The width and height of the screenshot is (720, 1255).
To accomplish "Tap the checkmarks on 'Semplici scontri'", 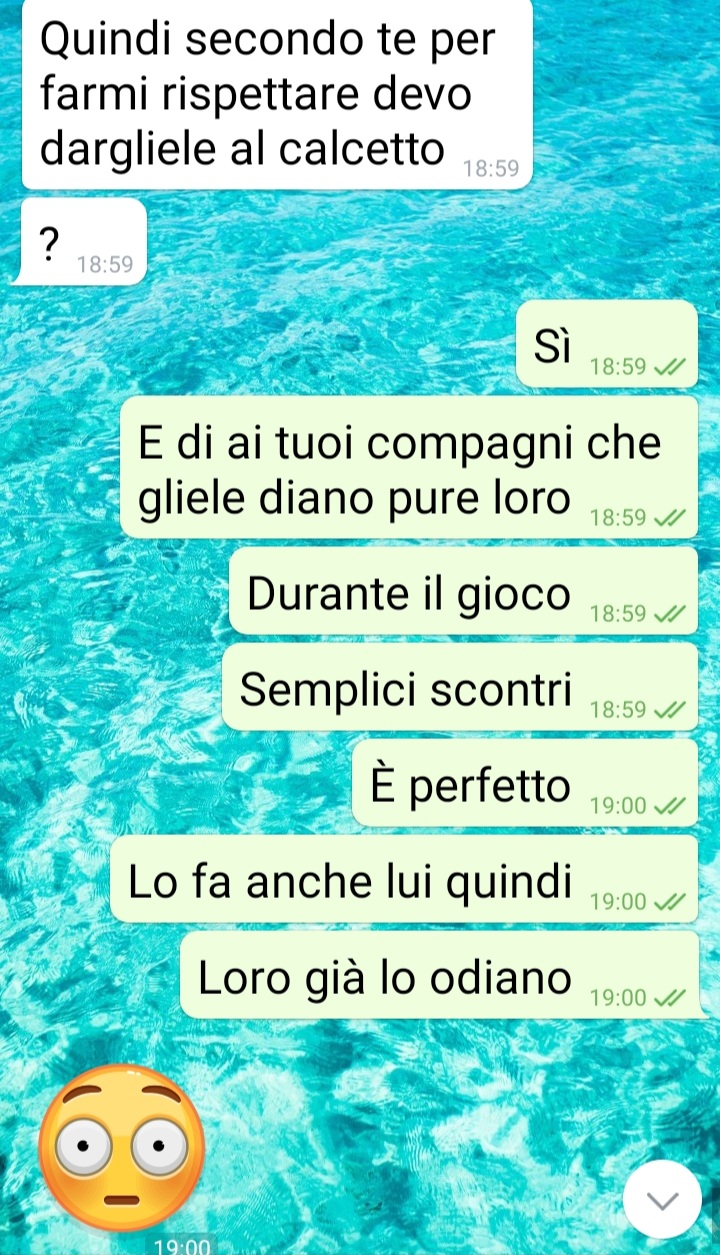I will tap(669, 710).
